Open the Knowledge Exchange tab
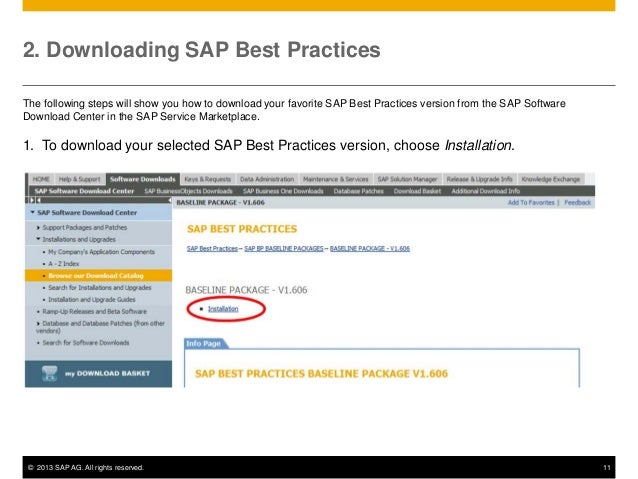Image resolution: width=638 pixels, height=479 pixels. point(551,179)
